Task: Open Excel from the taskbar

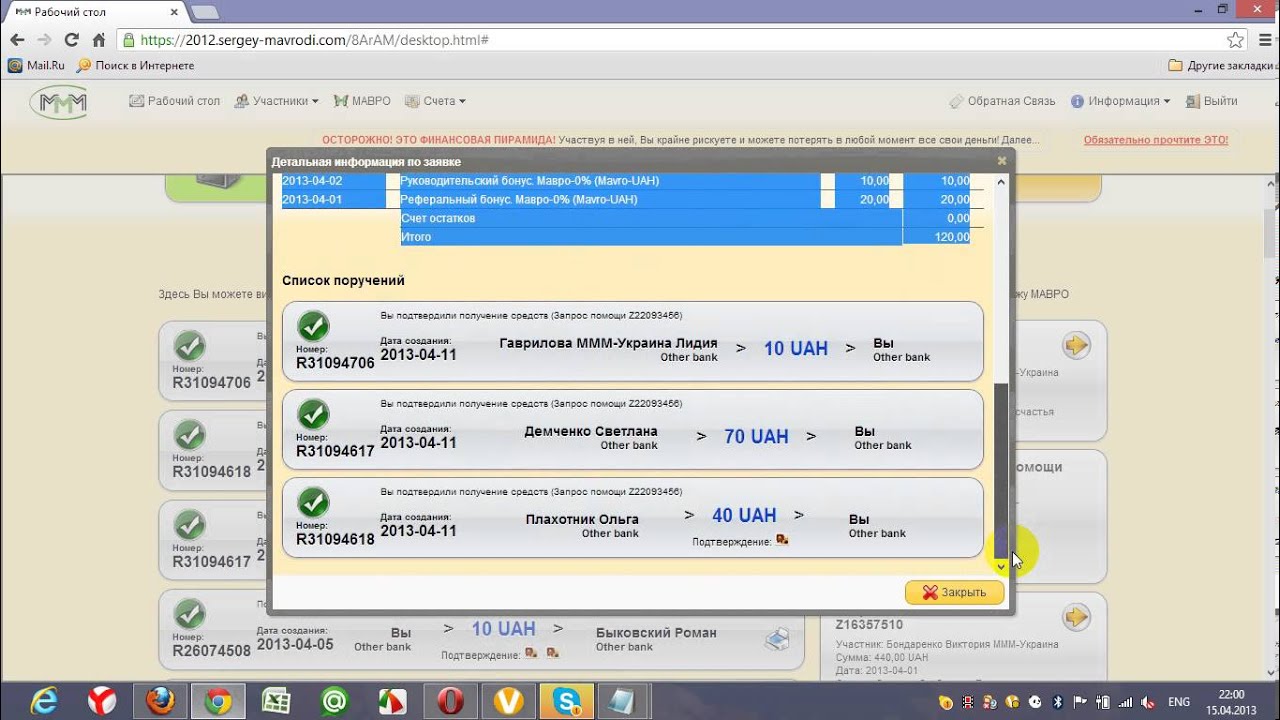Action: tap(276, 701)
